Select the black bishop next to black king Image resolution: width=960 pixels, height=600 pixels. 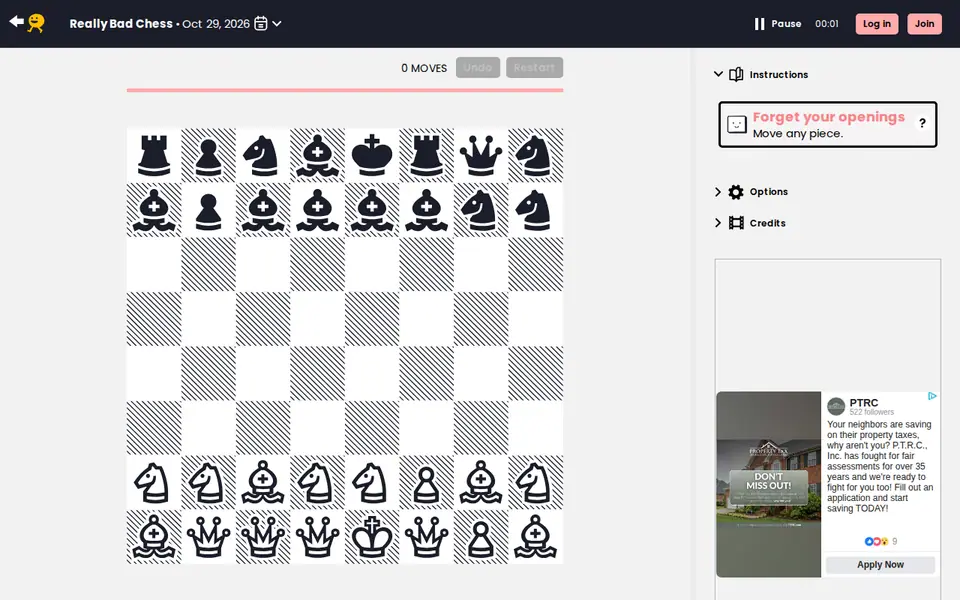(317, 156)
